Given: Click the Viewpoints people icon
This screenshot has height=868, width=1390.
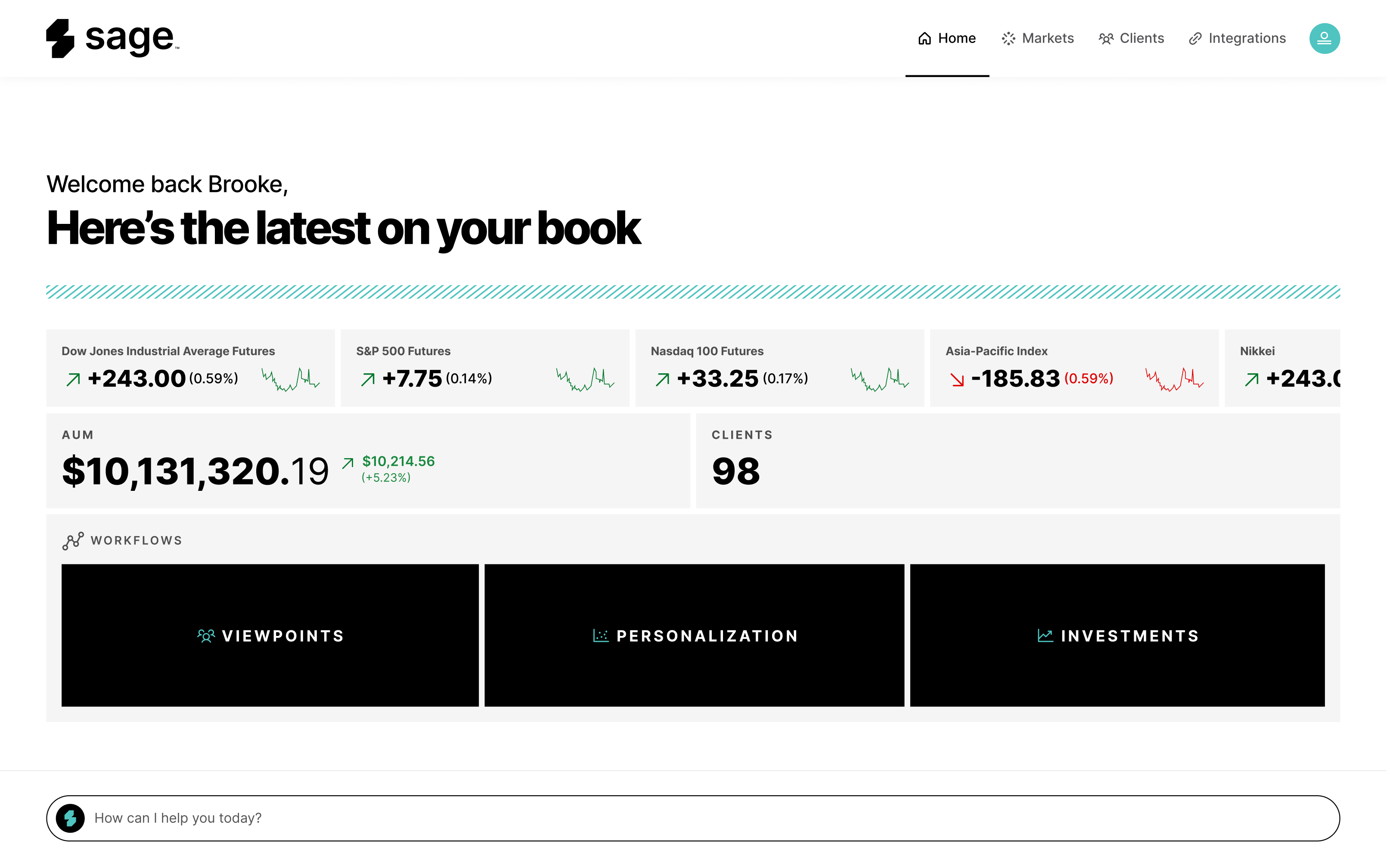Looking at the screenshot, I should 206,635.
